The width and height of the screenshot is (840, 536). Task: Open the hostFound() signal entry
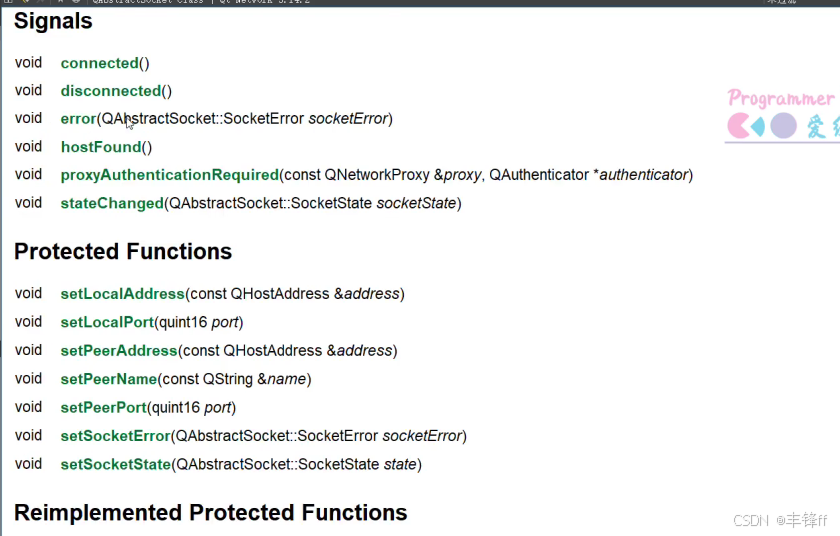(x=101, y=147)
